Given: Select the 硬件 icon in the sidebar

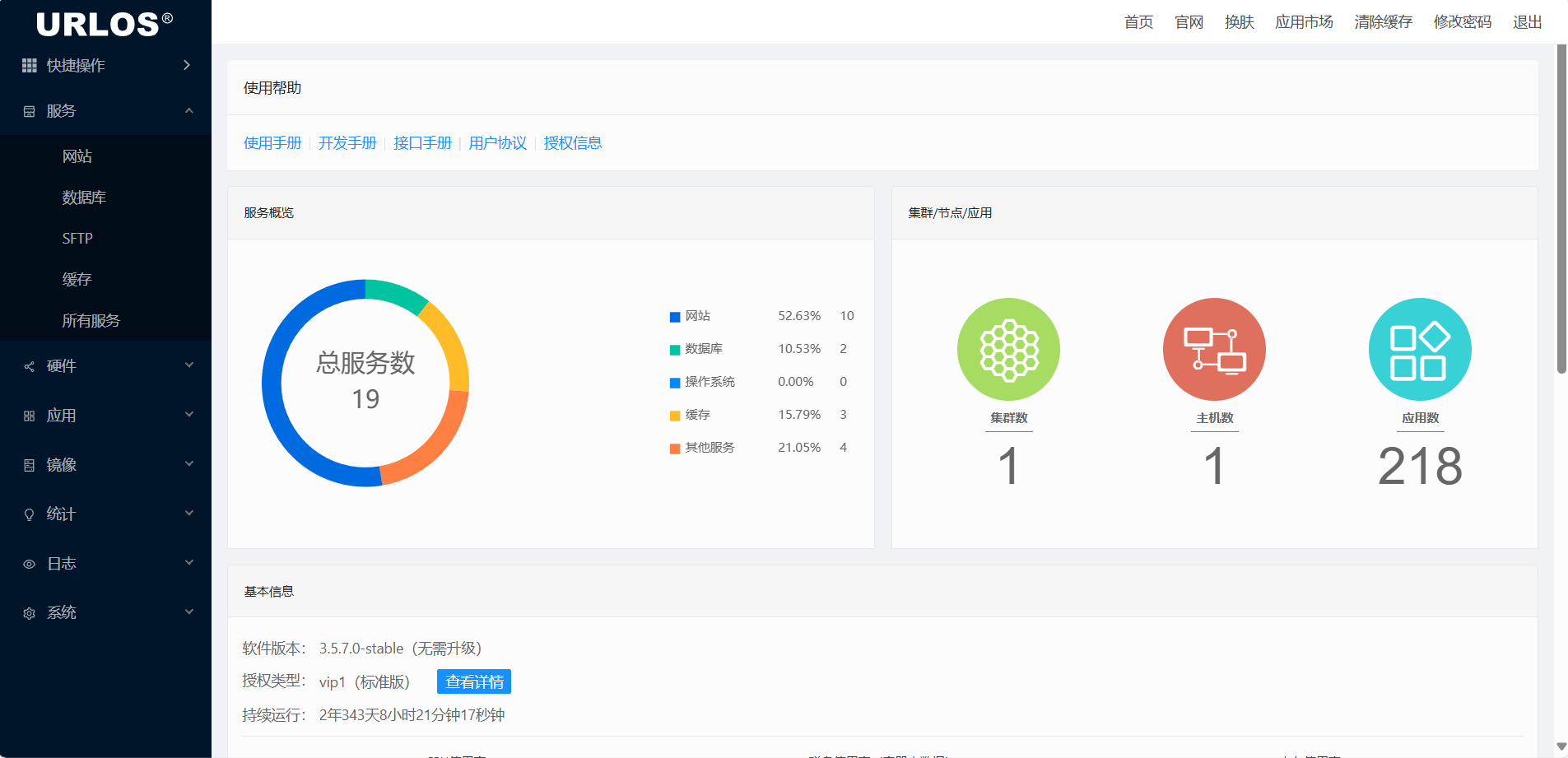Looking at the screenshot, I should (x=29, y=365).
